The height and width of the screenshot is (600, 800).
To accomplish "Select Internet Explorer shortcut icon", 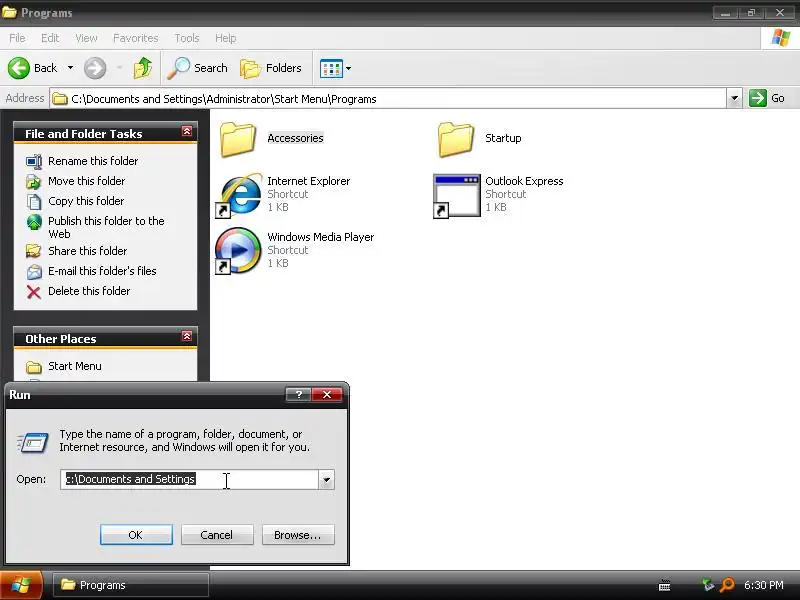I will [x=238, y=195].
